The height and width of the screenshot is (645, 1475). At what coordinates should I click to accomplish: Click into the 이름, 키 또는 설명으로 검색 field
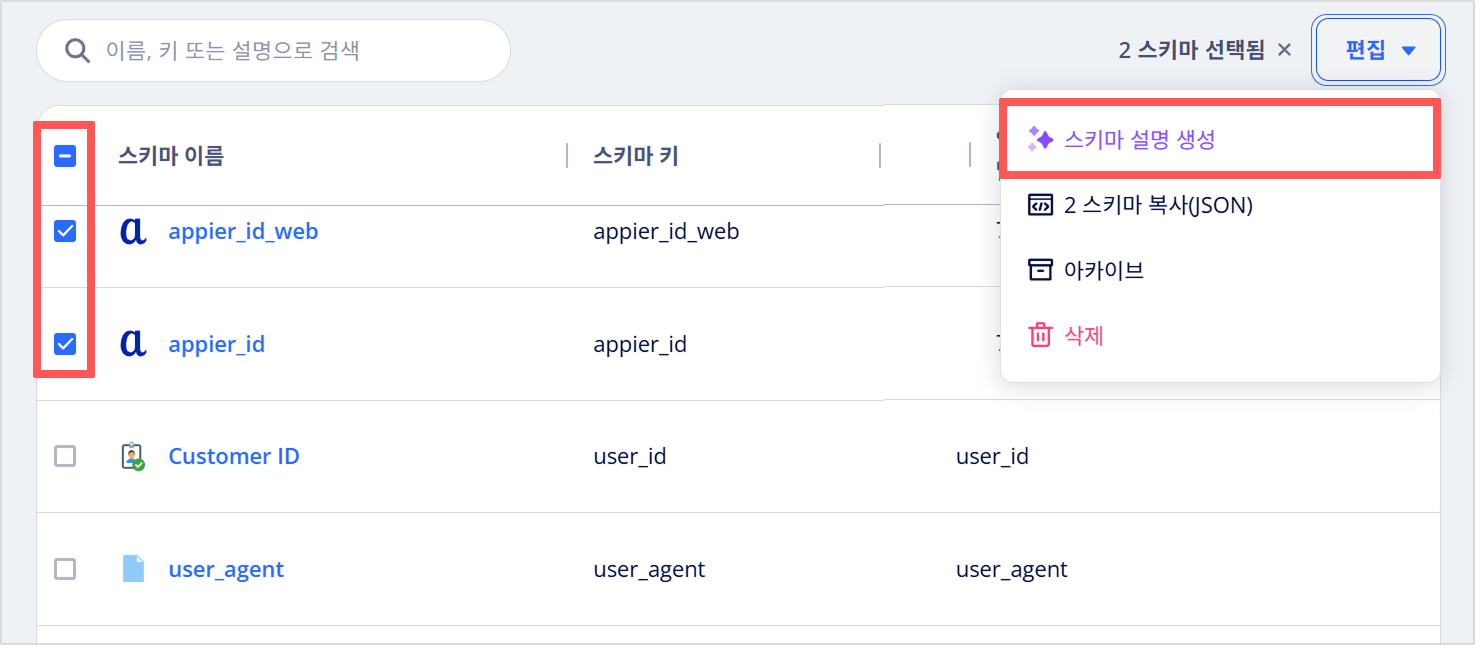(x=273, y=50)
